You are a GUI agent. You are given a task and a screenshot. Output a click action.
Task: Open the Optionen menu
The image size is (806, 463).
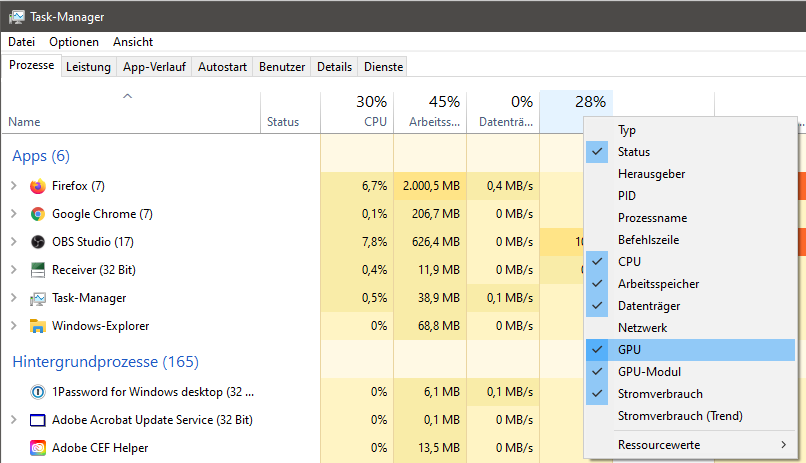click(74, 42)
